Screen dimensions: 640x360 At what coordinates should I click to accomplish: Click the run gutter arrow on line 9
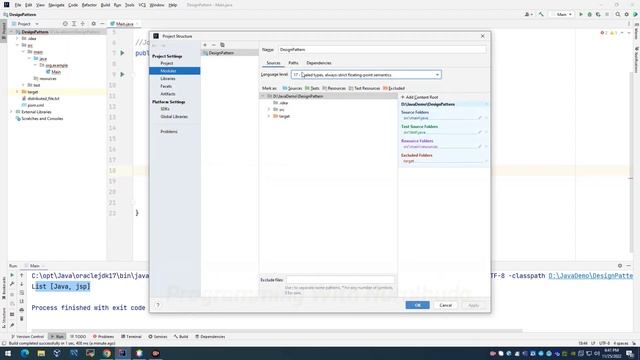click(122, 74)
